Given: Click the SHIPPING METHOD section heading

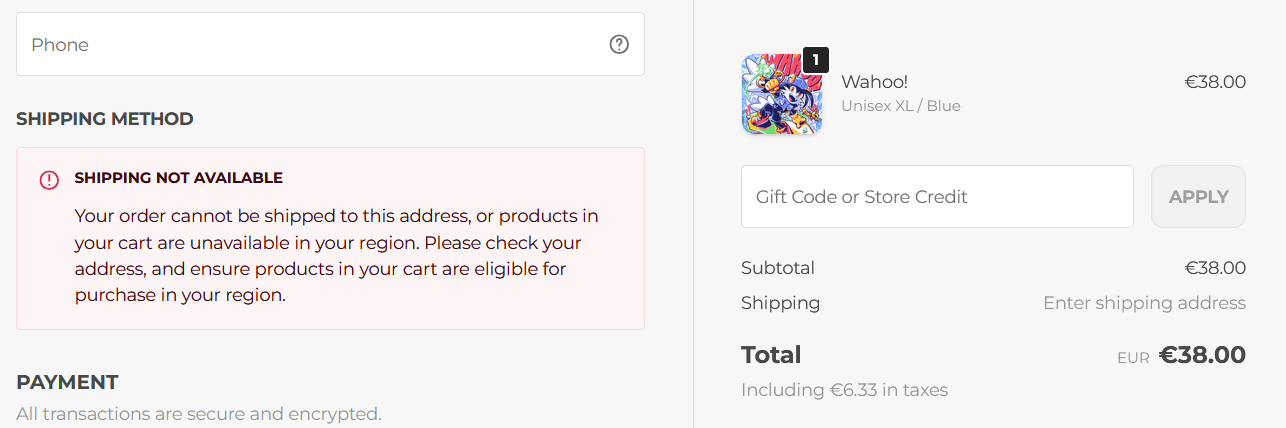Looking at the screenshot, I should (105, 119).
